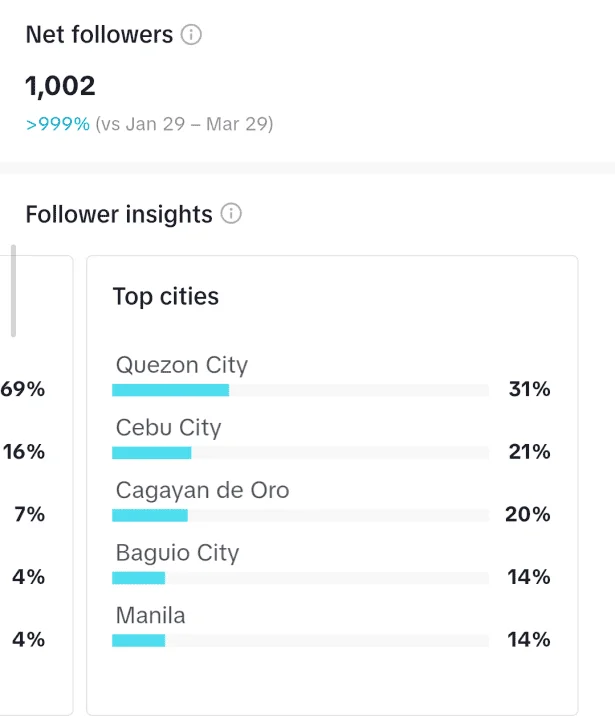Select the Cagayan de Oro 20% value
Screen dimensions: 615x720
click(527, 514)
